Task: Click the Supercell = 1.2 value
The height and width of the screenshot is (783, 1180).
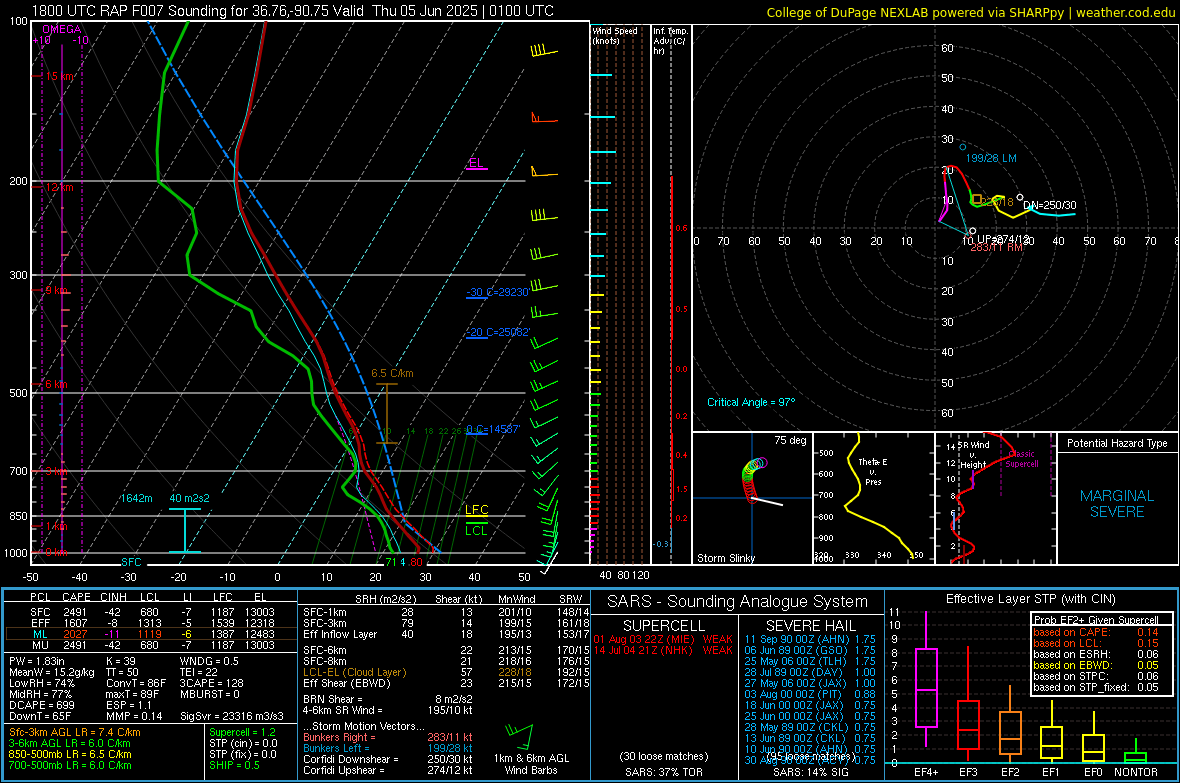Action: coord(242,732)
